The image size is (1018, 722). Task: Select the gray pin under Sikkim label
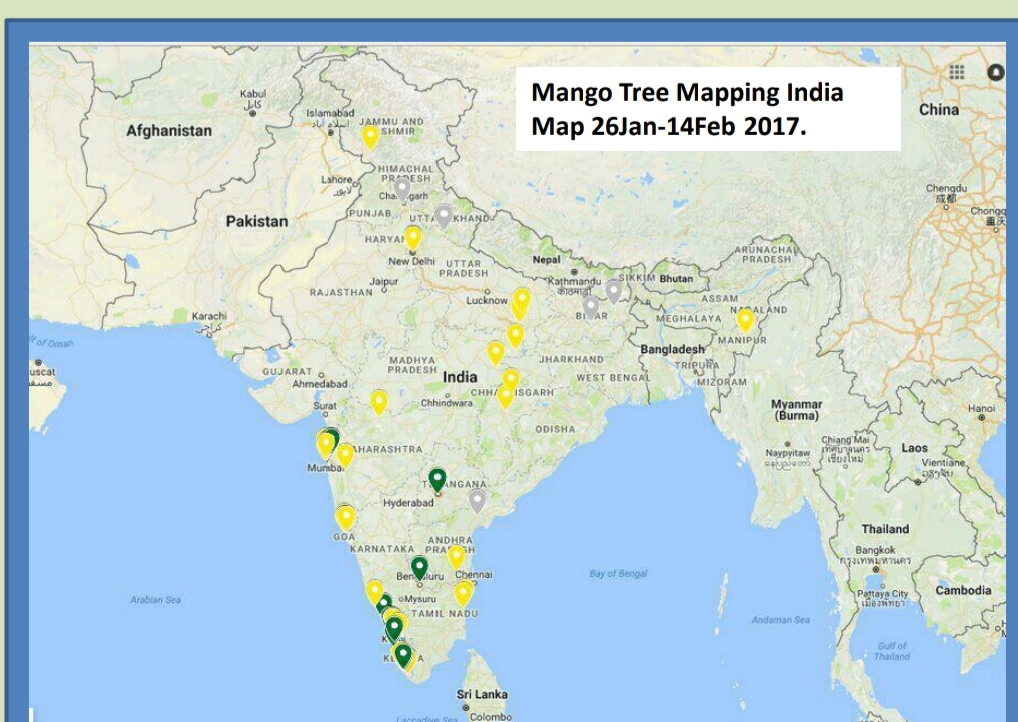[x=614, y=292]
